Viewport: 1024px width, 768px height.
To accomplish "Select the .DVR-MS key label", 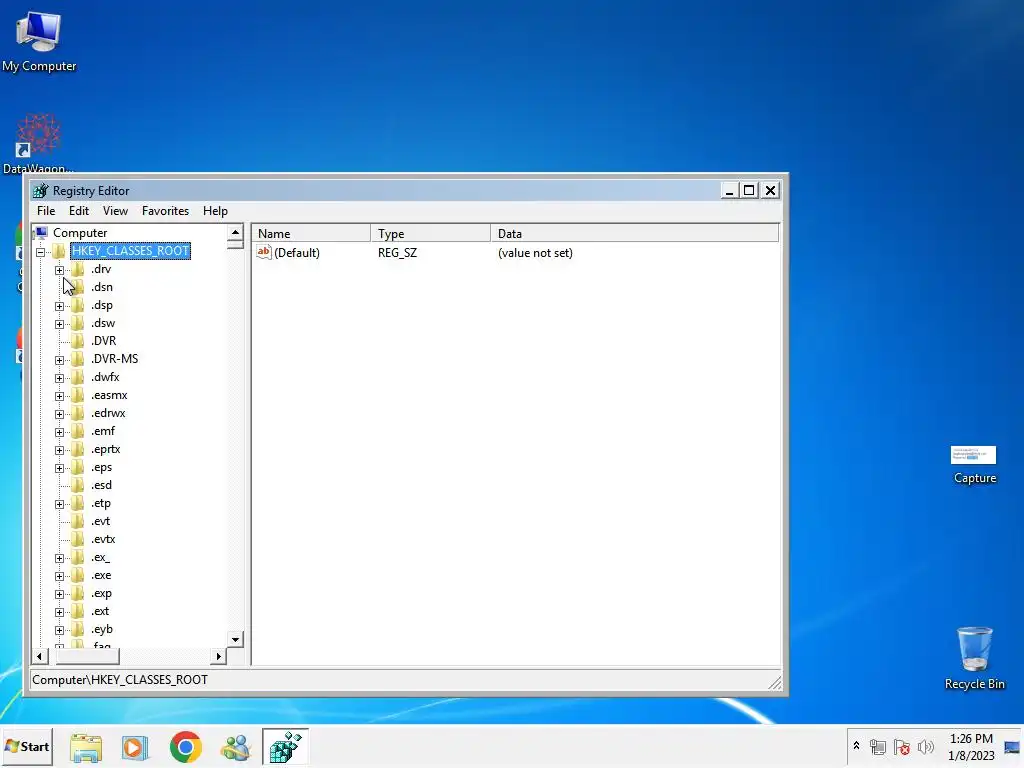I will pyautogui.click(x=115, y=359).
